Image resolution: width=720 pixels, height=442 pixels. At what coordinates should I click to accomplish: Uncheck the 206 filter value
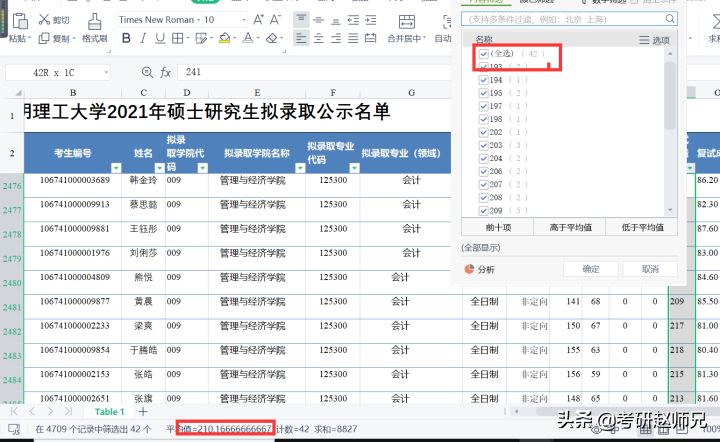pos(483,171)
